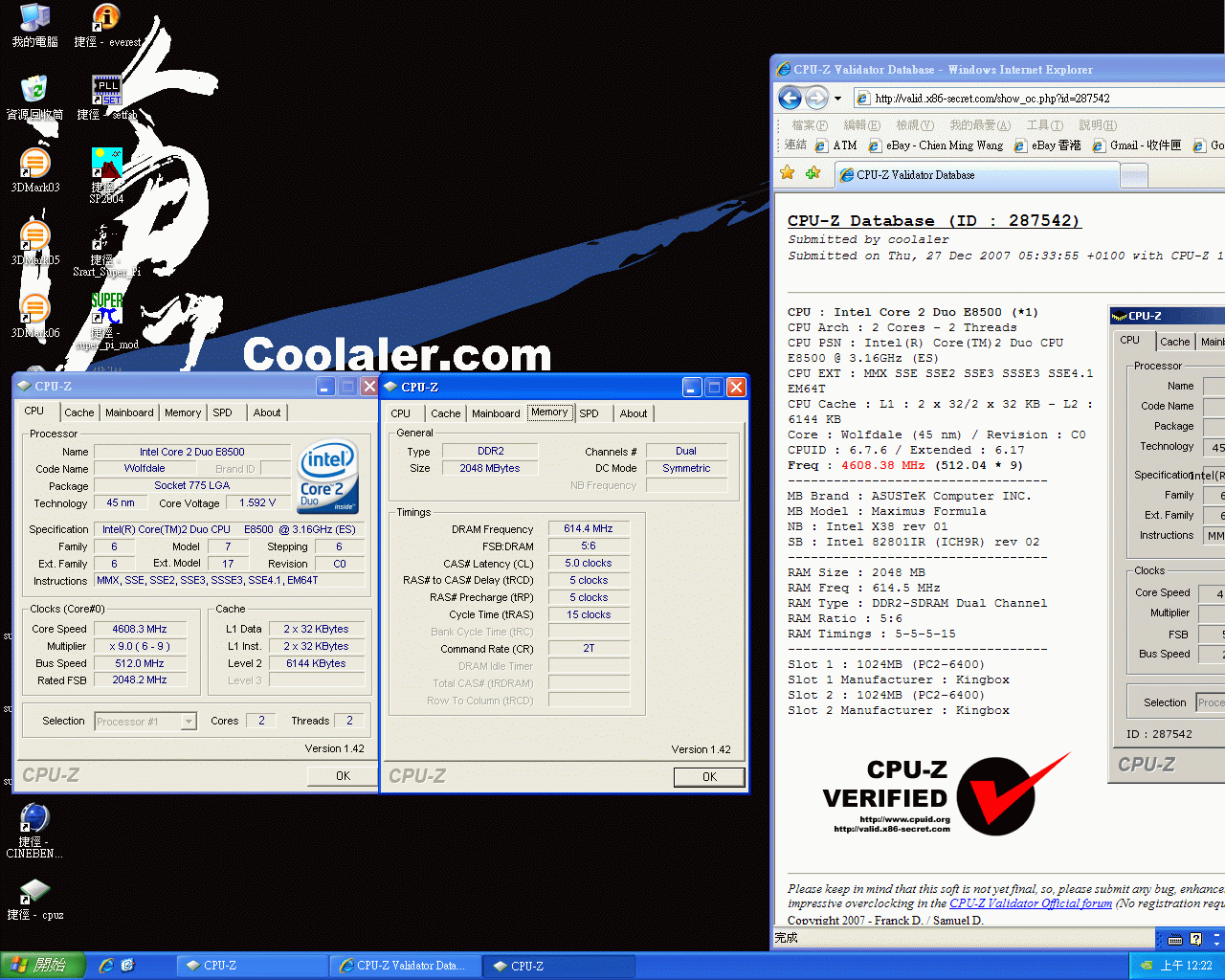Open the 我的最愛(A) menu
This screenshot has height=980, width=1225.
click(x=979, y=125)
